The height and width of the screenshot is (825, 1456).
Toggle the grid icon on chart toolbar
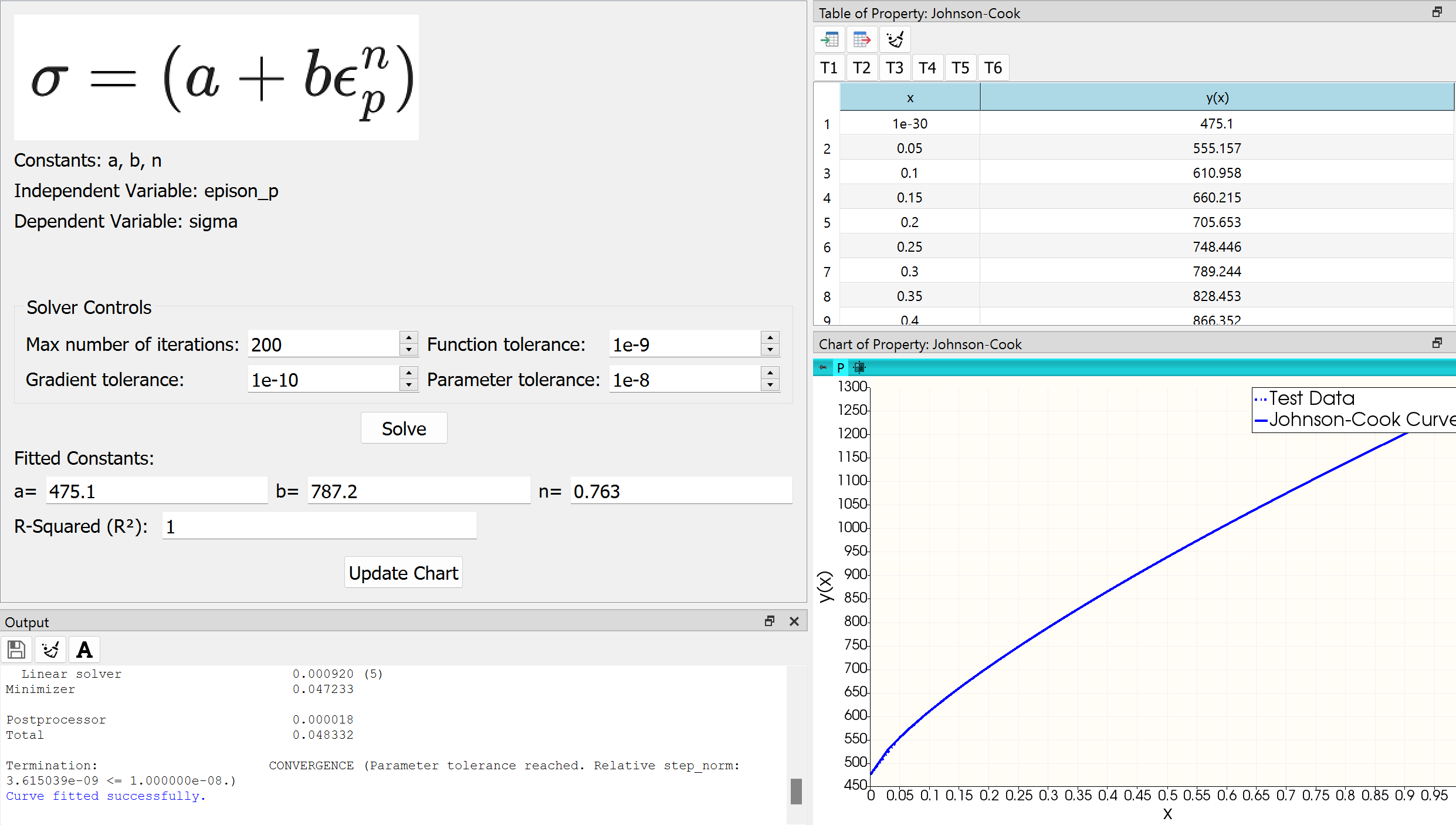pyautogui.click(x=859, y=367)
